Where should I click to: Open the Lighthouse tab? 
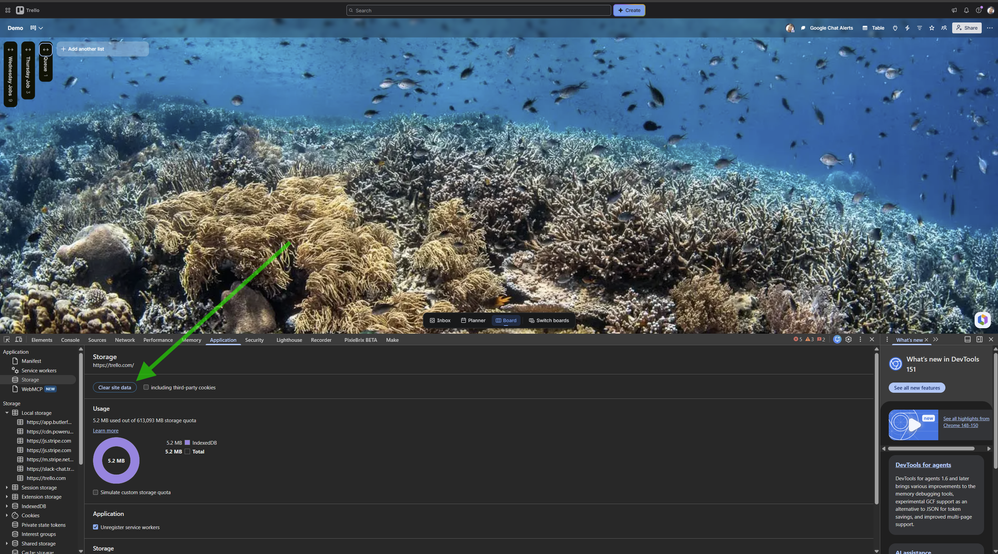coord(289,340)
